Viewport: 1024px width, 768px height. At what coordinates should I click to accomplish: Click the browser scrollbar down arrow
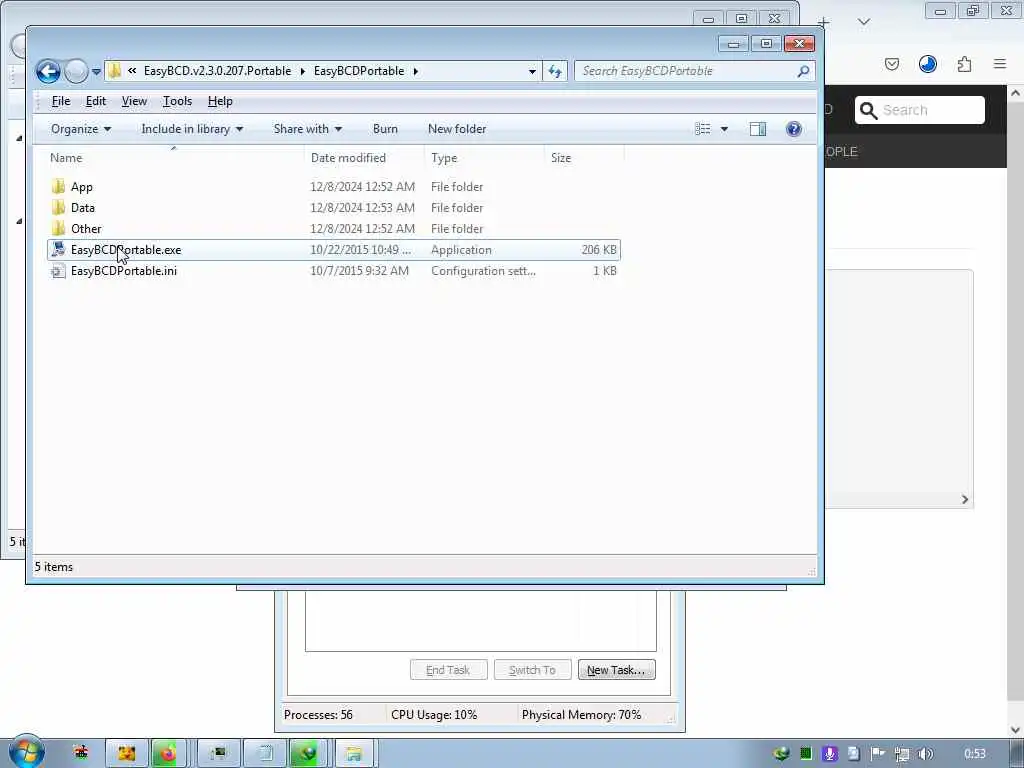[x=1015, y=729]
